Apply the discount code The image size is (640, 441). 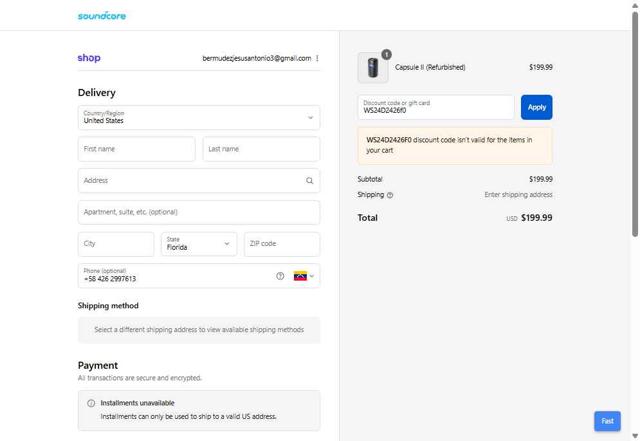pyautogui.click(x=536, y=107)
